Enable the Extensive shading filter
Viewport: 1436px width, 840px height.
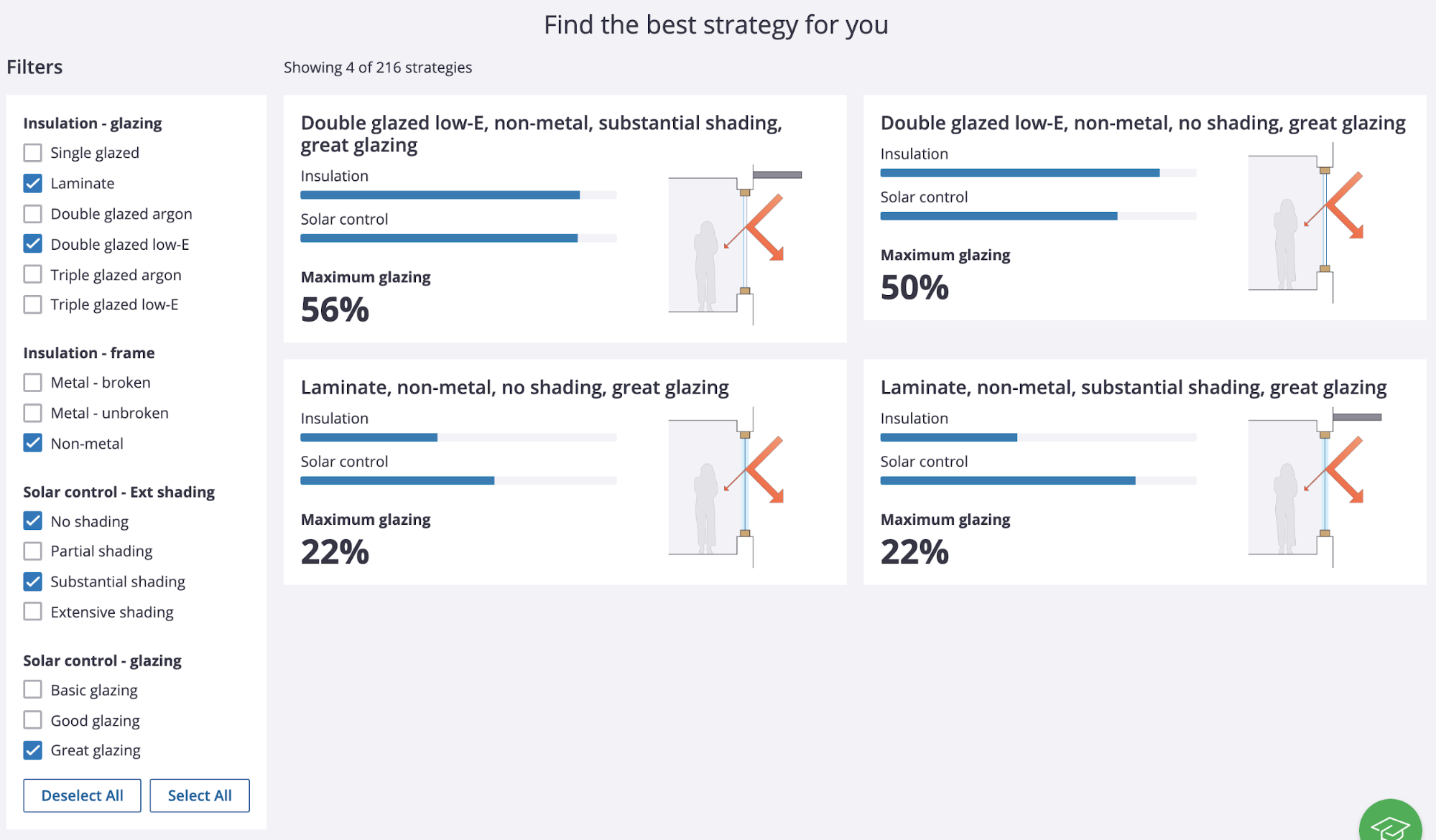coord(33,612)
